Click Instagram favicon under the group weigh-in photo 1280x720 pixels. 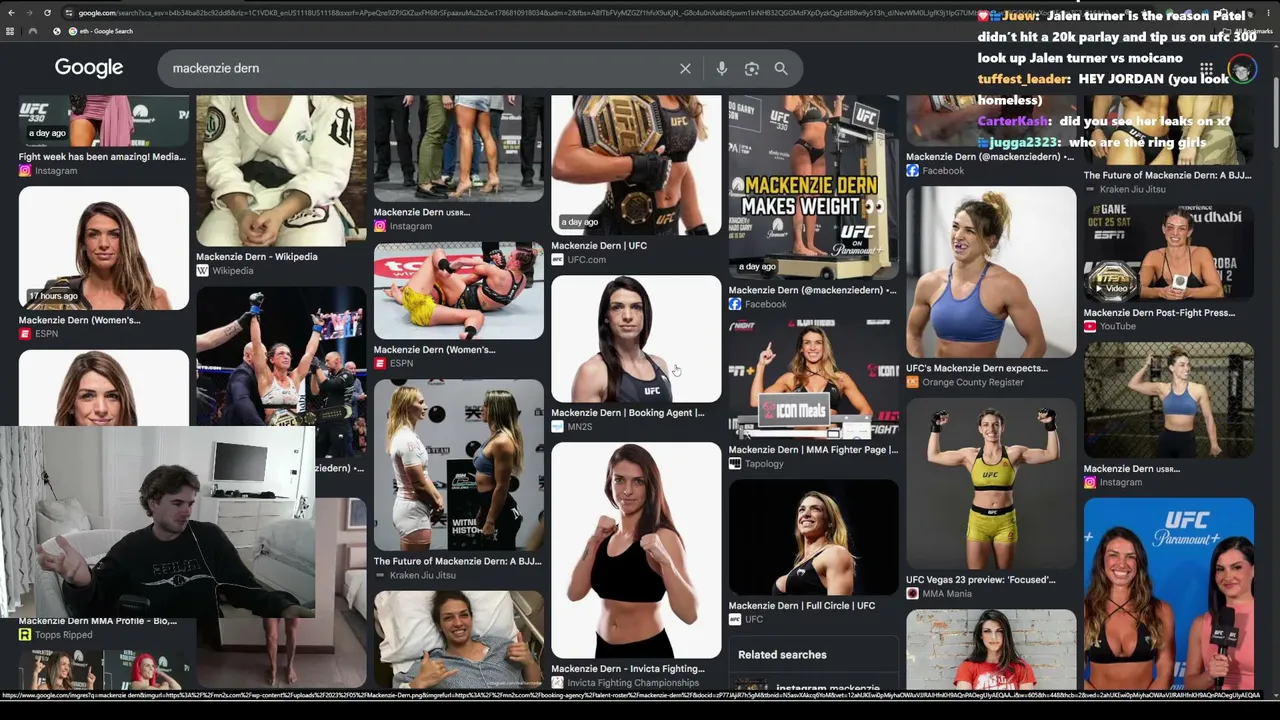point(380,226)
